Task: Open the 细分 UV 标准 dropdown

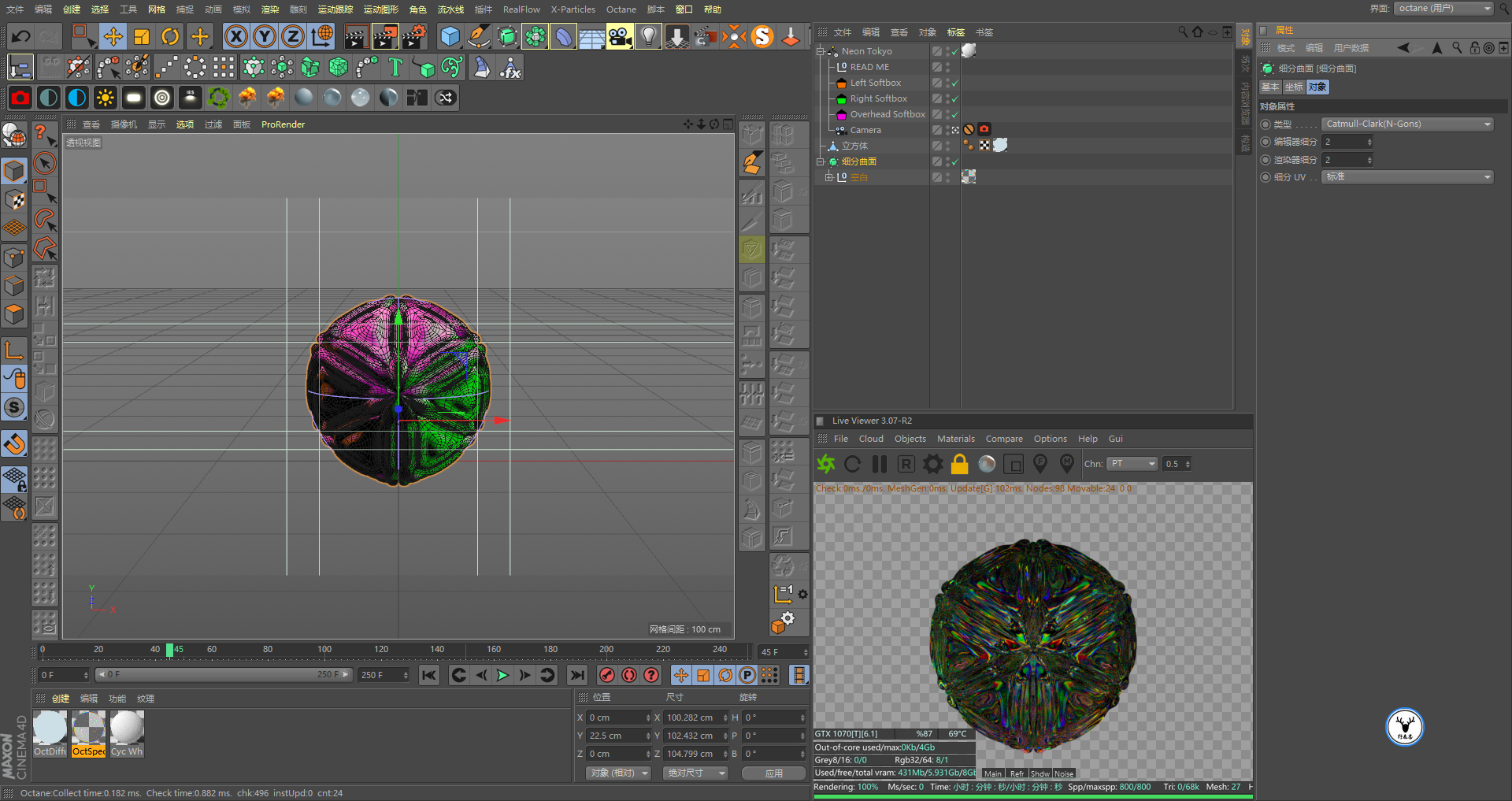Action: 1408,177
